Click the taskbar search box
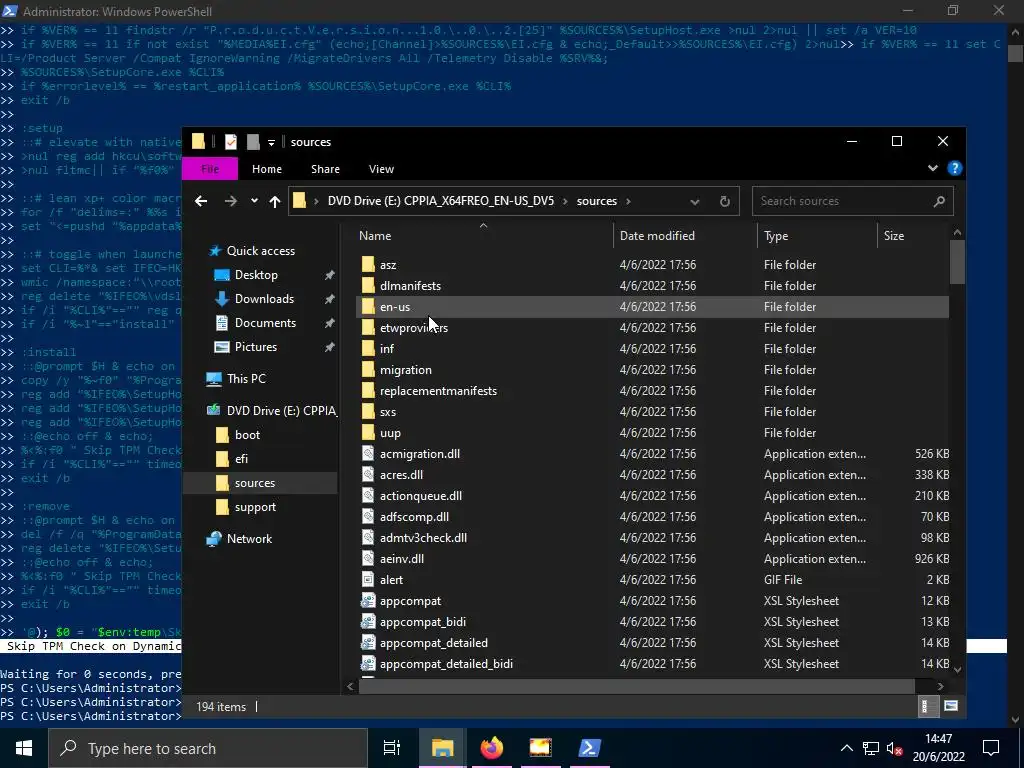This screenshot has width=1024, height=768. click(208, 748)
